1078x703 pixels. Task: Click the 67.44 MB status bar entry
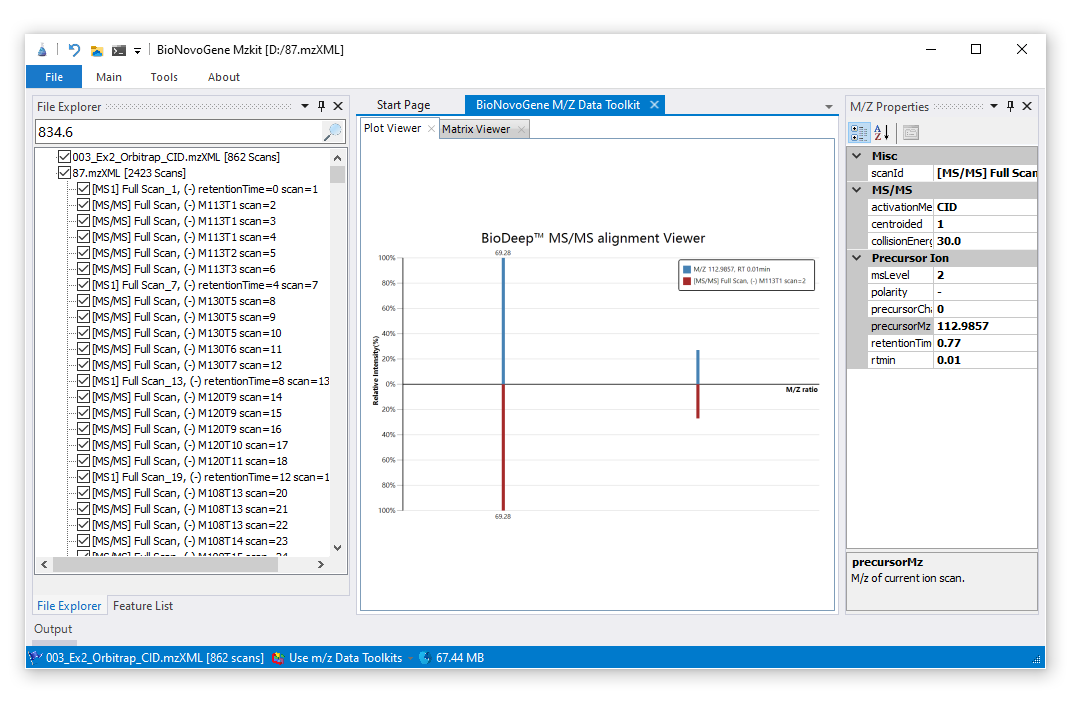pyautogui.click(x=460, y=658)
